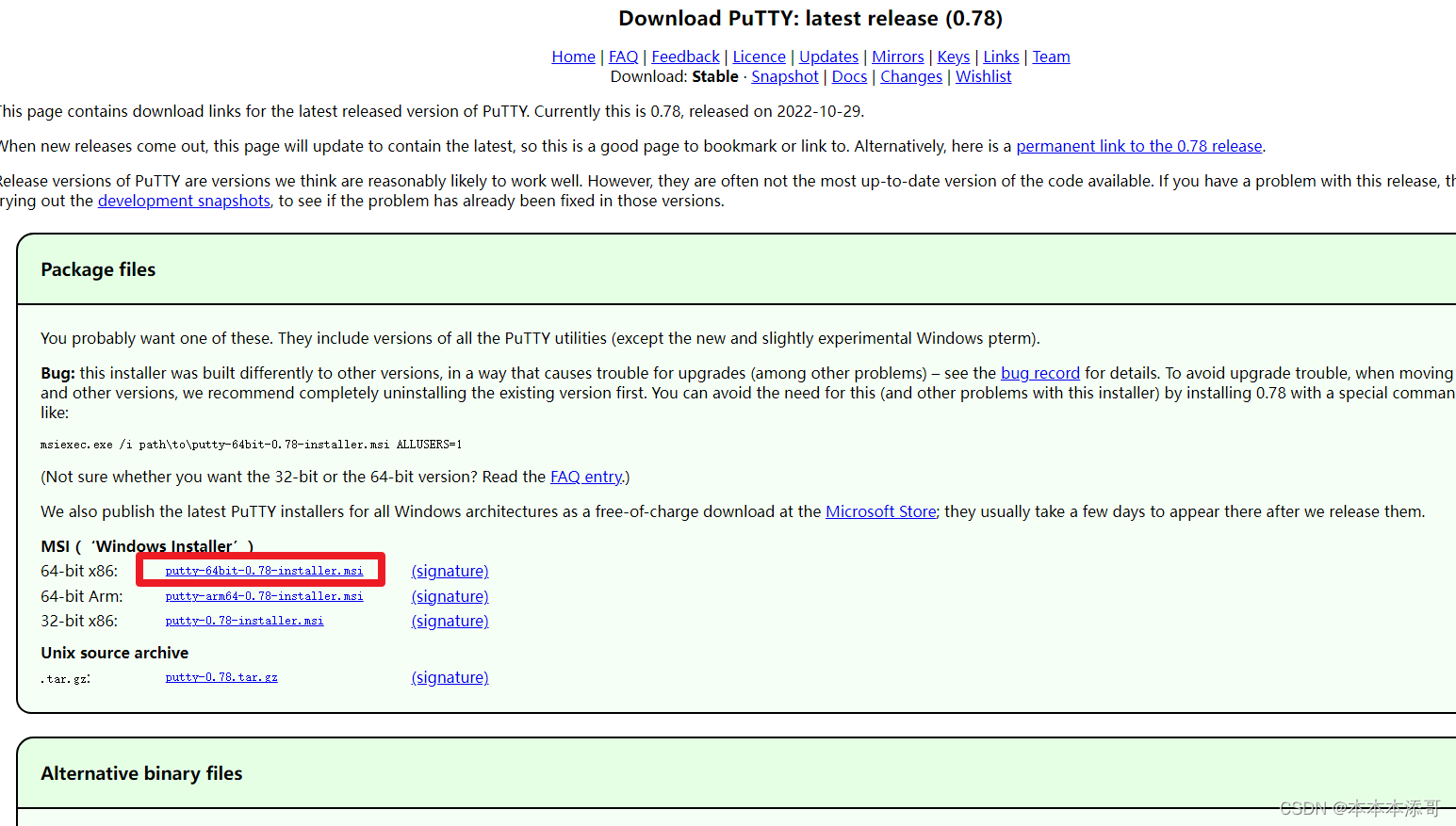This screenshot has height=826, width=1456.
Task: Follow permanent link to the 0.78 release
Action: click(x=1138, y=146)
